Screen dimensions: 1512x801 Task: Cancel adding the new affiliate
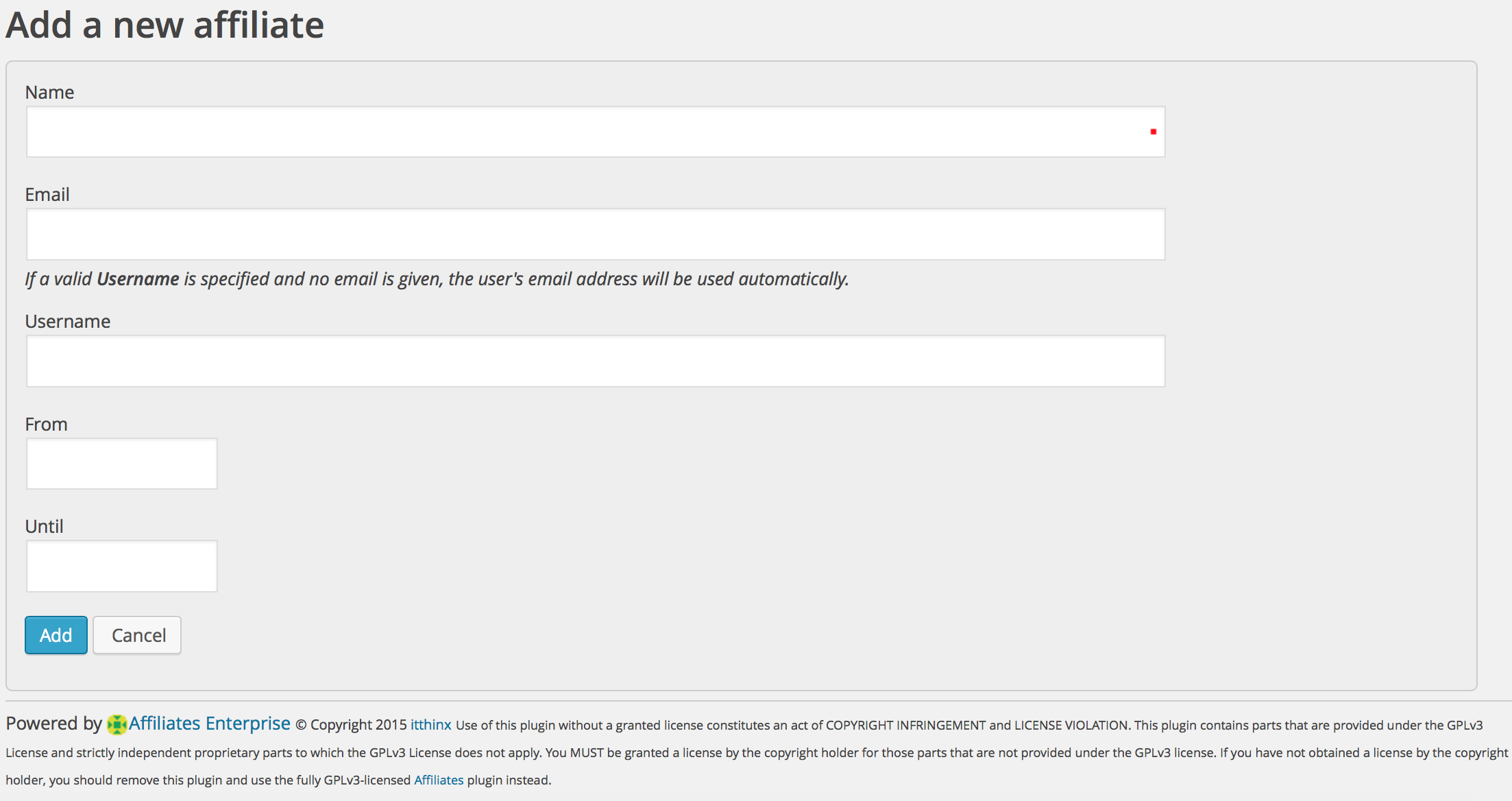[x=138, y=635]
